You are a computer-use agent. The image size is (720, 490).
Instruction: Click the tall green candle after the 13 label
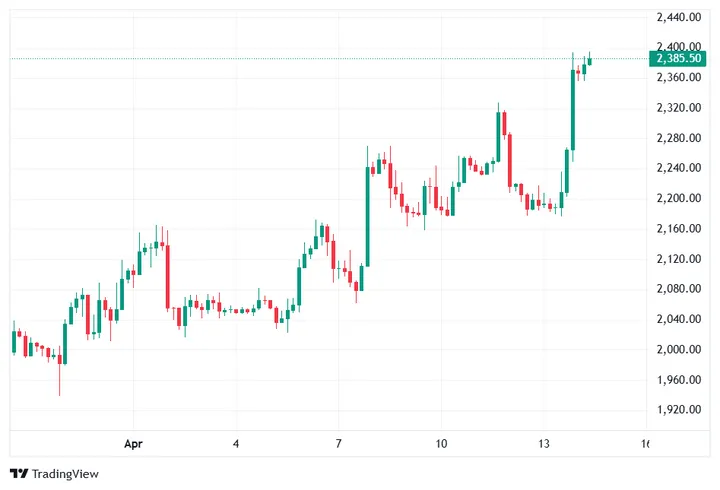(x=573, y=110)
